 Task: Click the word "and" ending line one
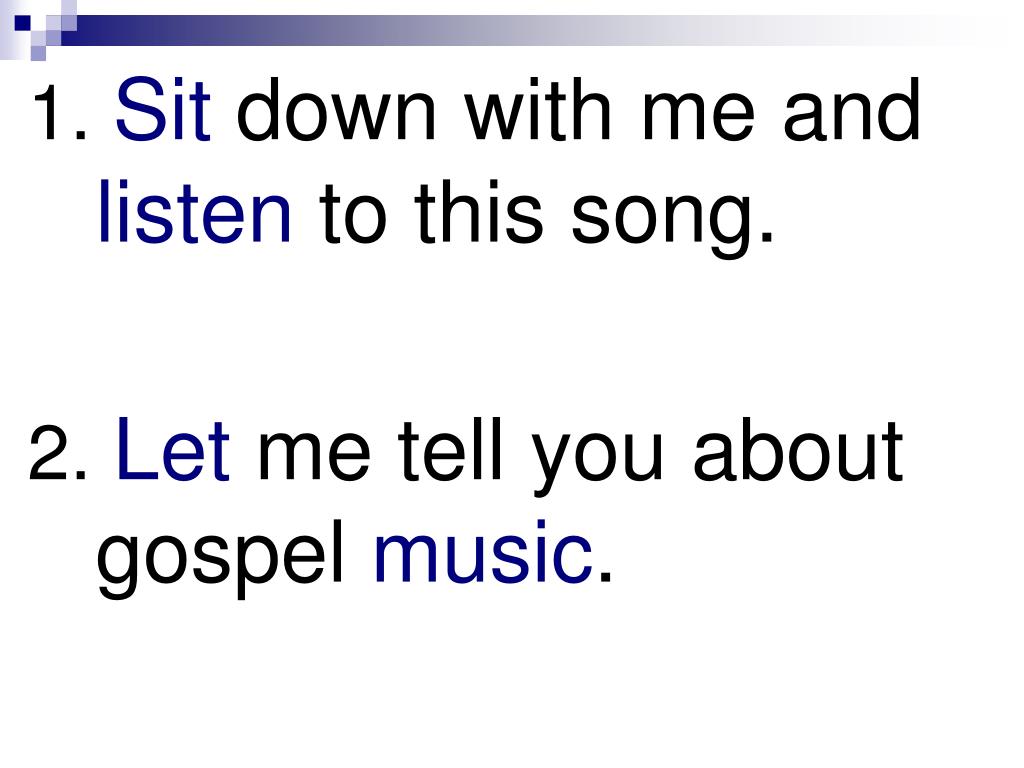pos(852,110)
